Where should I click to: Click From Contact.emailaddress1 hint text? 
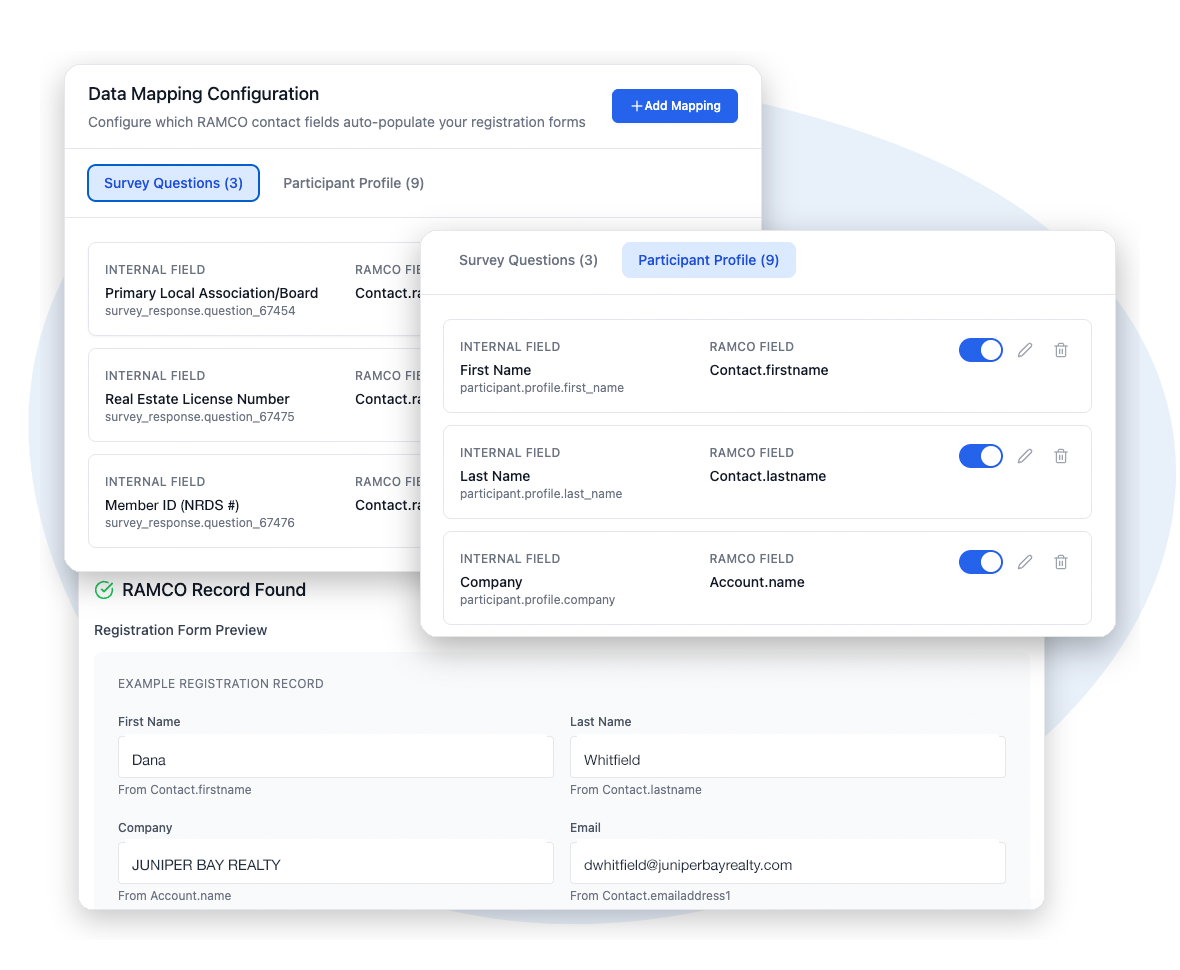[650, 896]
